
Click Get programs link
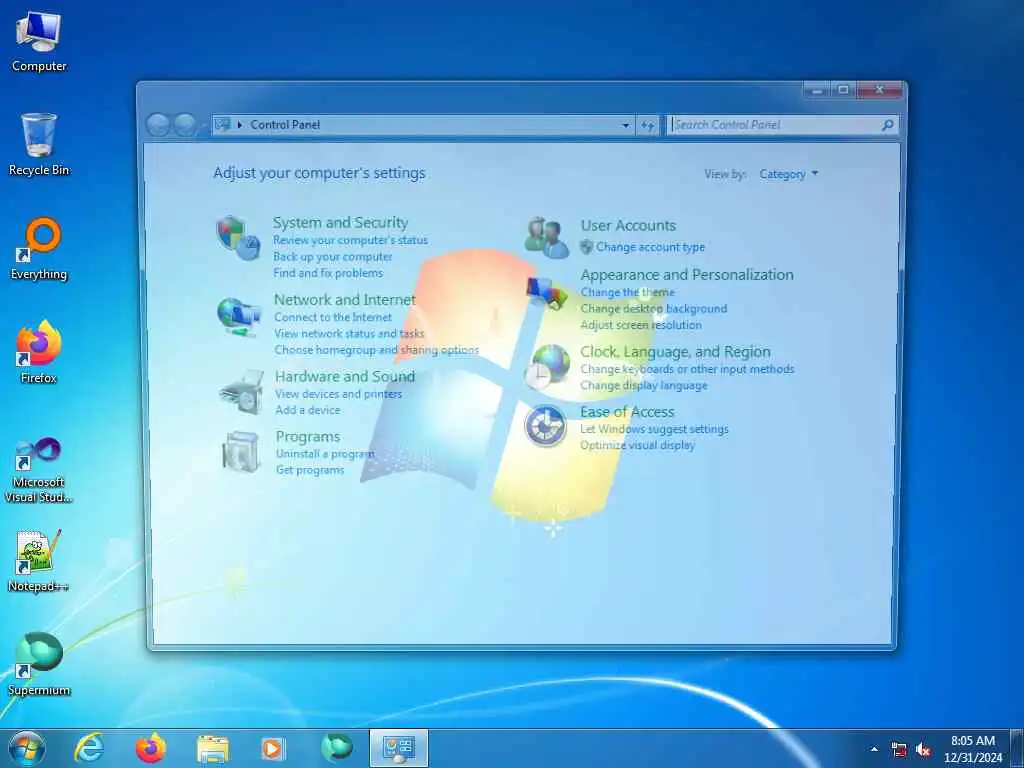click(x=310, y=470)
